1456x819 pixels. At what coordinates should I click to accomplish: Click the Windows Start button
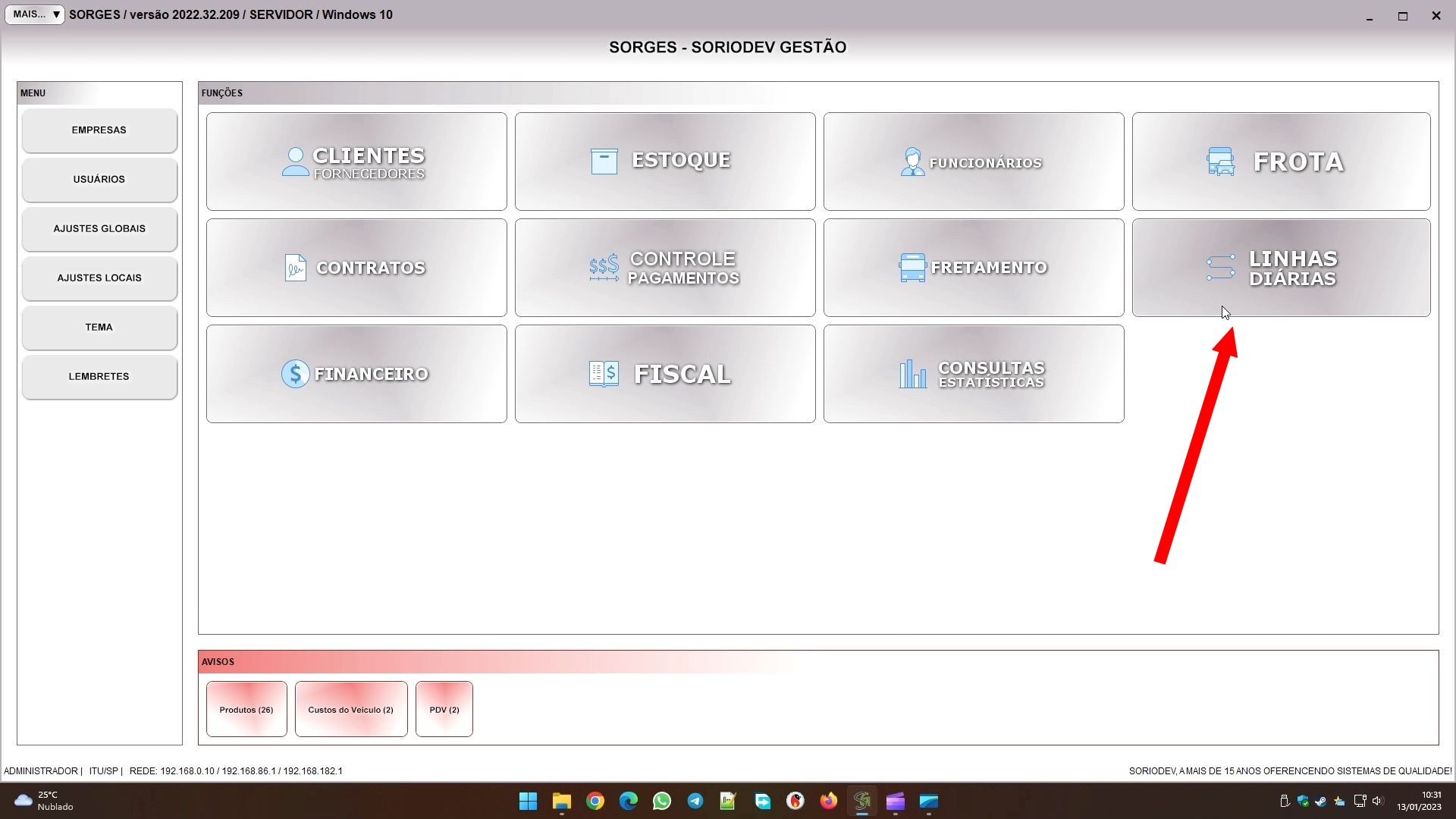(x=528, y=801)
